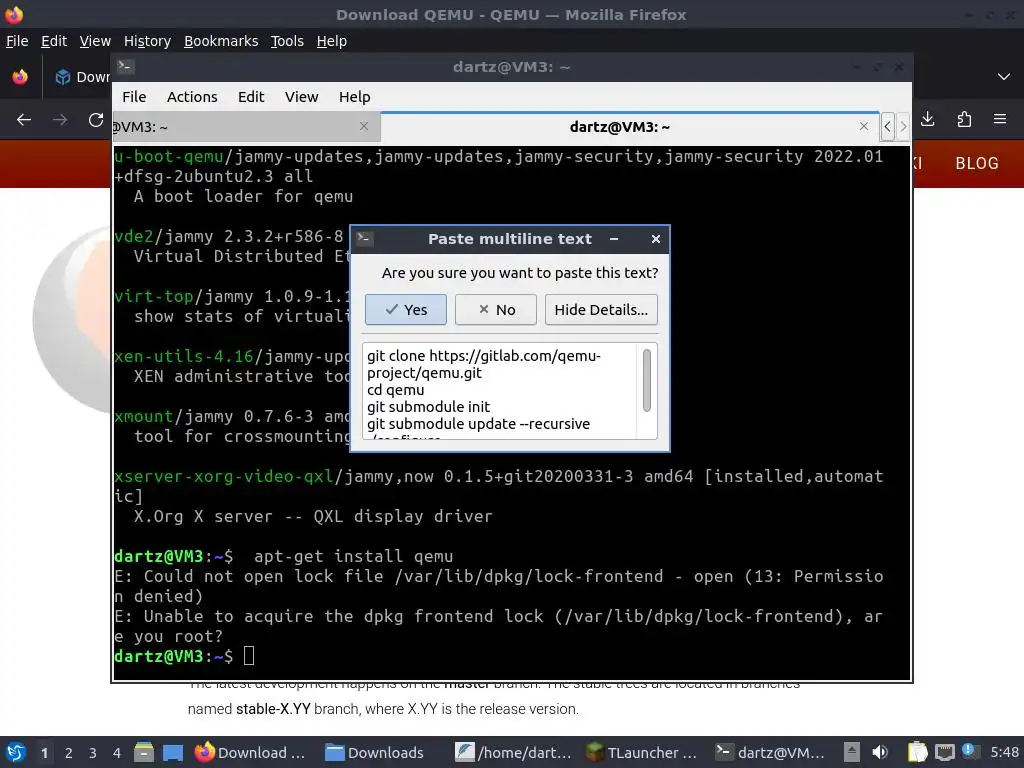Open network status tray icon
1024x768 pixels.
(944, 752)
